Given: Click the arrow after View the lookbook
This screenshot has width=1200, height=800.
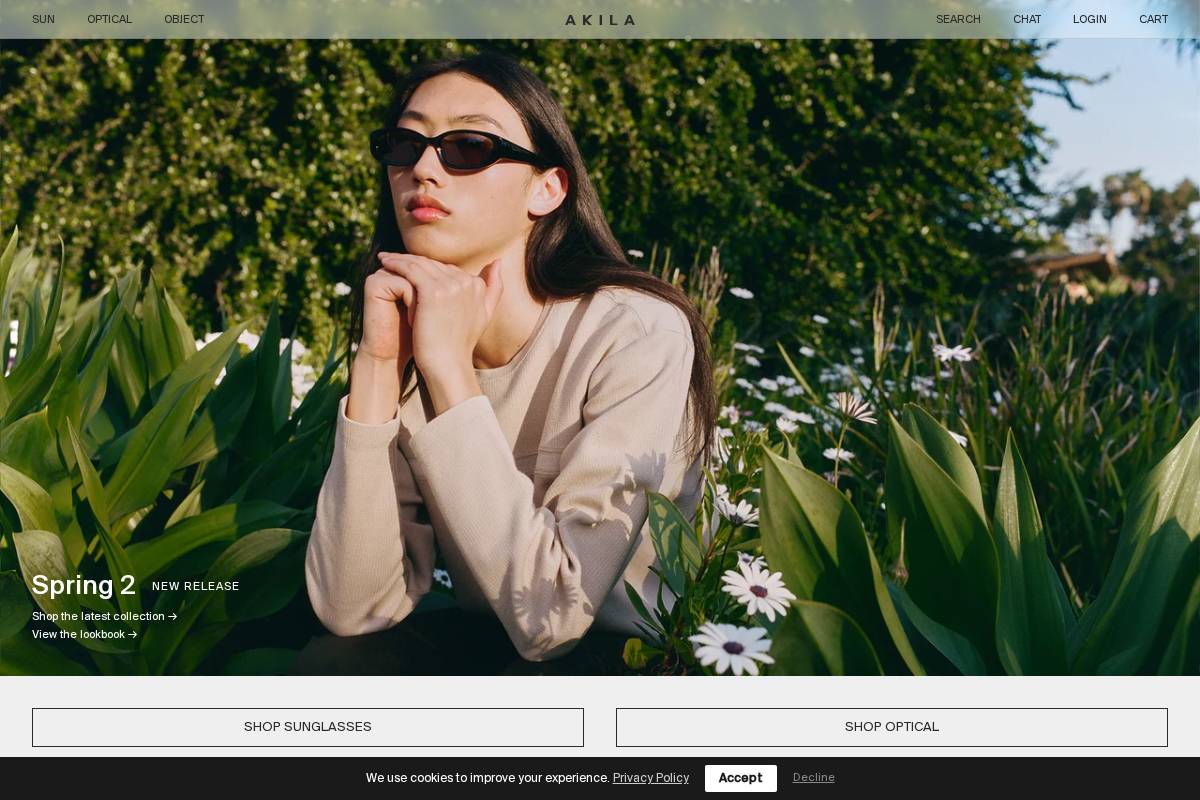Looking at the screenshot, I should (x=133, y=634).
